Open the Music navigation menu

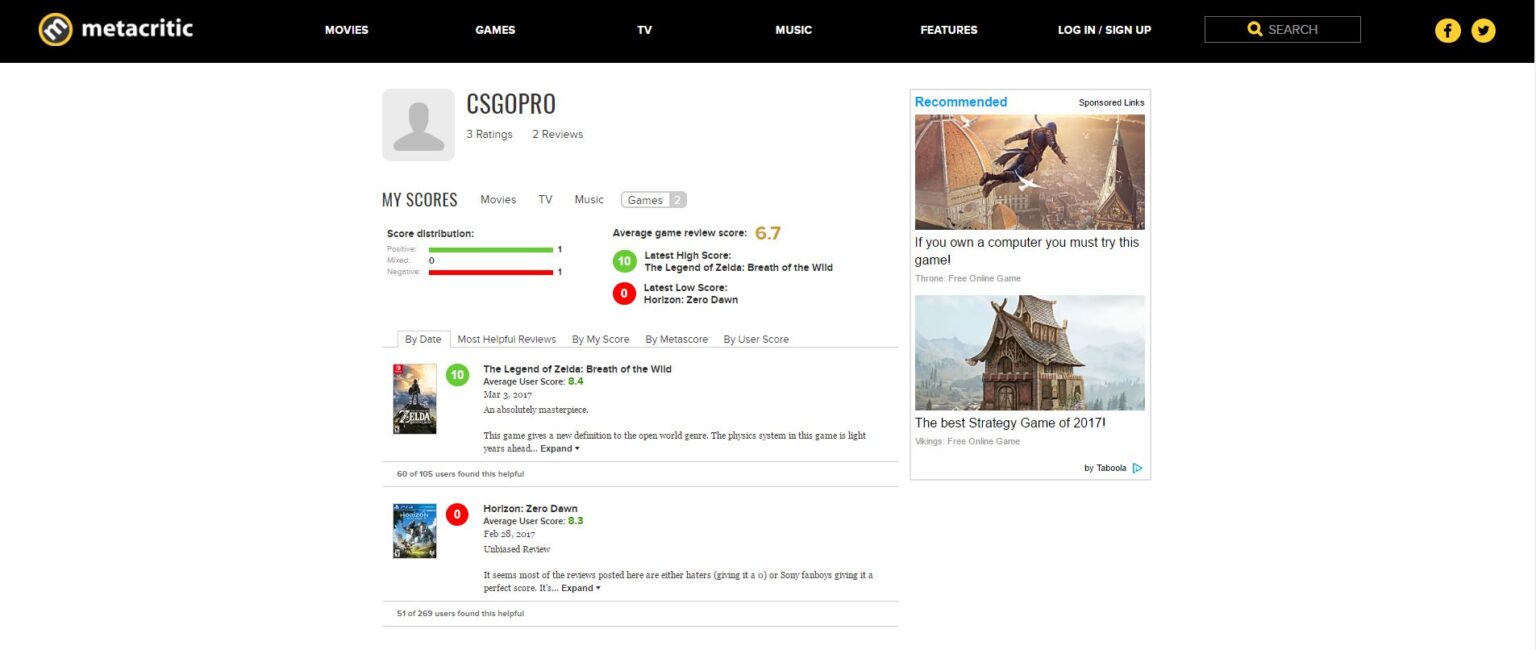[793, 30]
